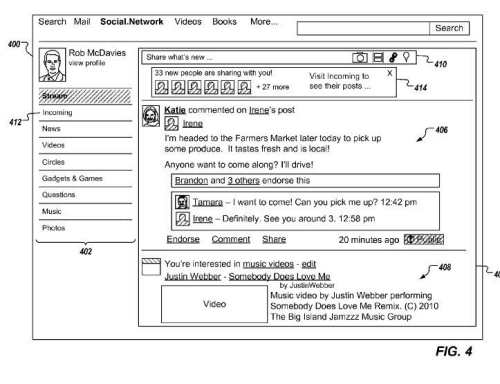Click Irene's avatar beside her comment reply

(x=182, y=219)
